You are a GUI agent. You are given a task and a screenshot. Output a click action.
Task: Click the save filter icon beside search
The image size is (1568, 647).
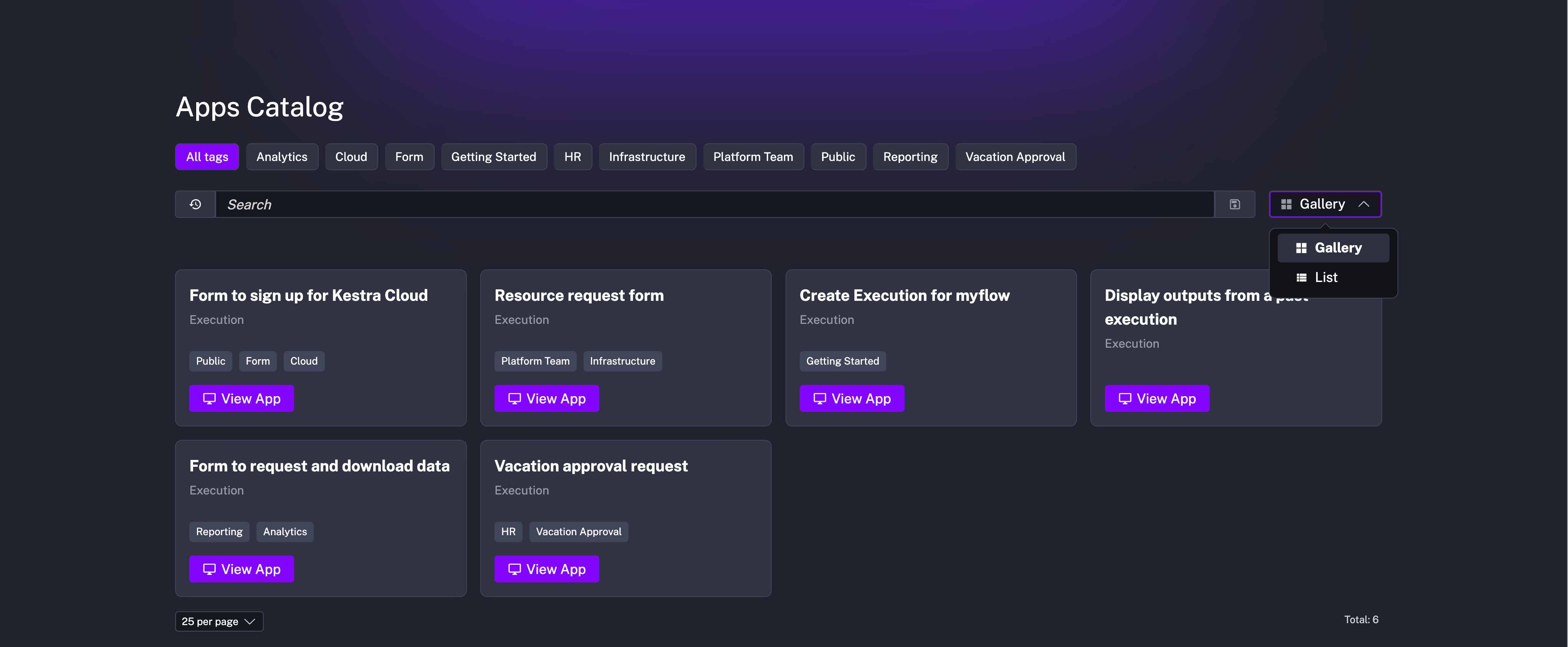click(x=1234, y=204)
